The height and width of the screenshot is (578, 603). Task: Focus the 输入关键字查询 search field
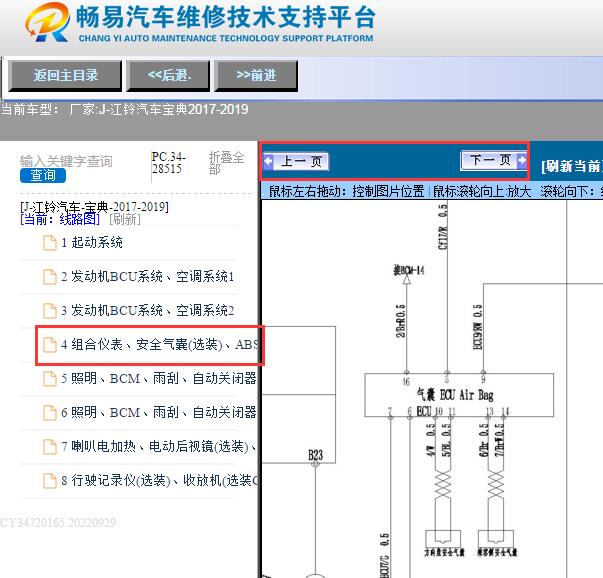66,161
